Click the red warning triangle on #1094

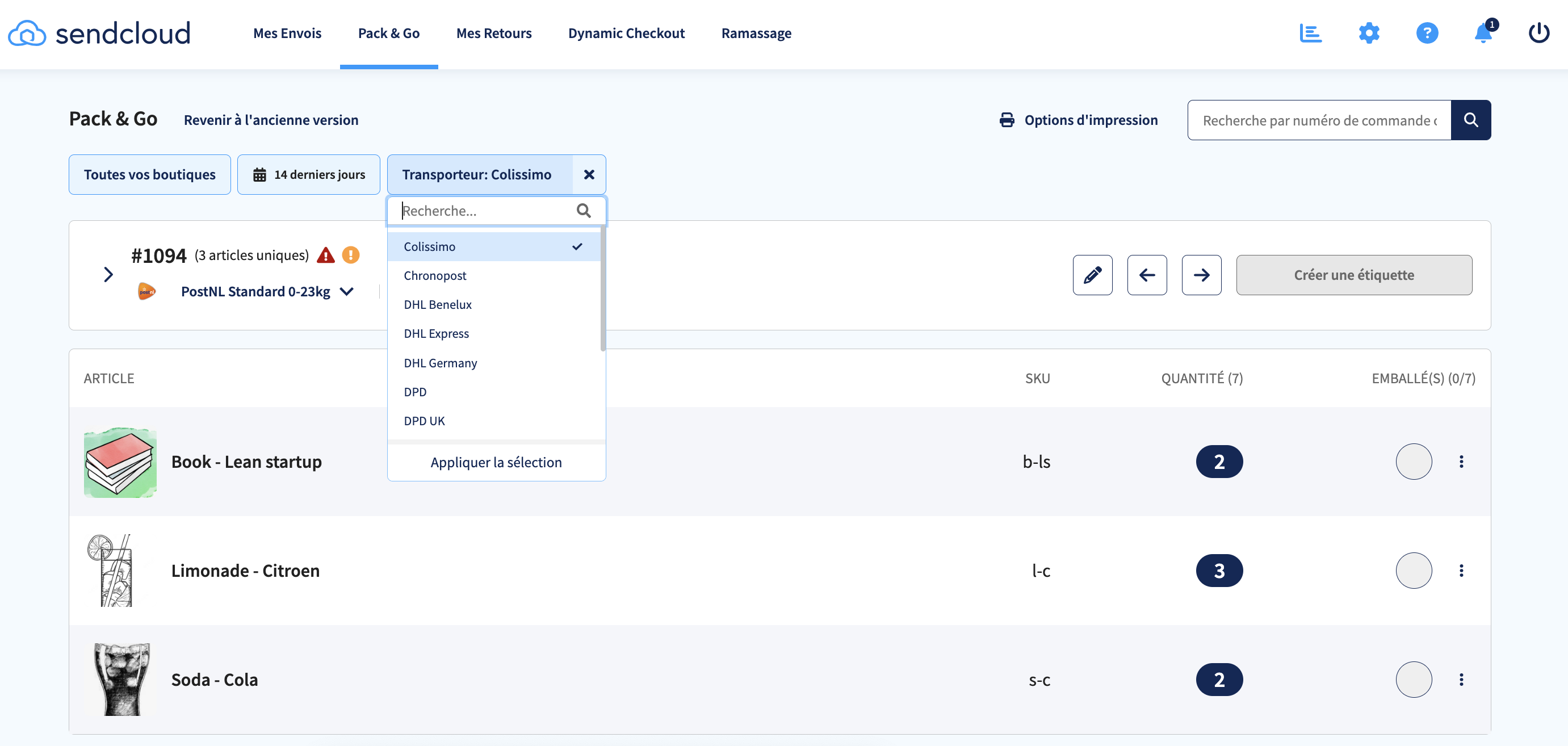[326, 255]
